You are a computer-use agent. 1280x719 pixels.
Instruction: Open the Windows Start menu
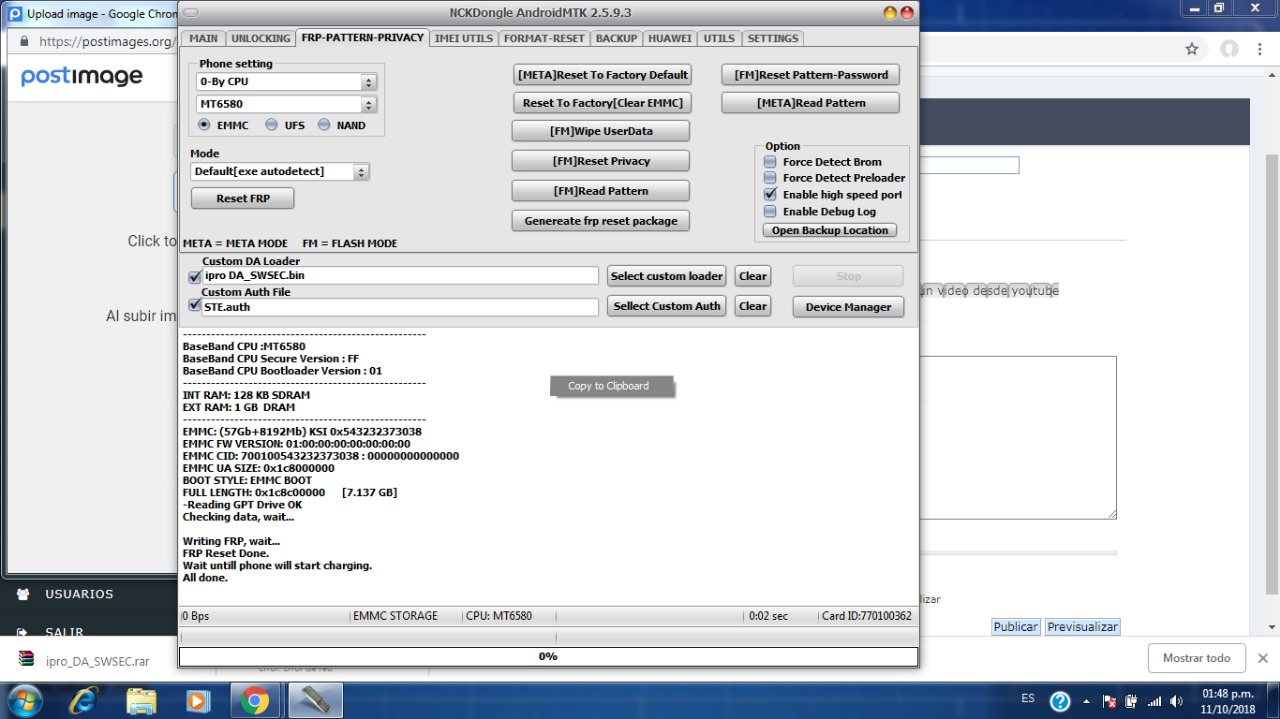pos(24,700)
